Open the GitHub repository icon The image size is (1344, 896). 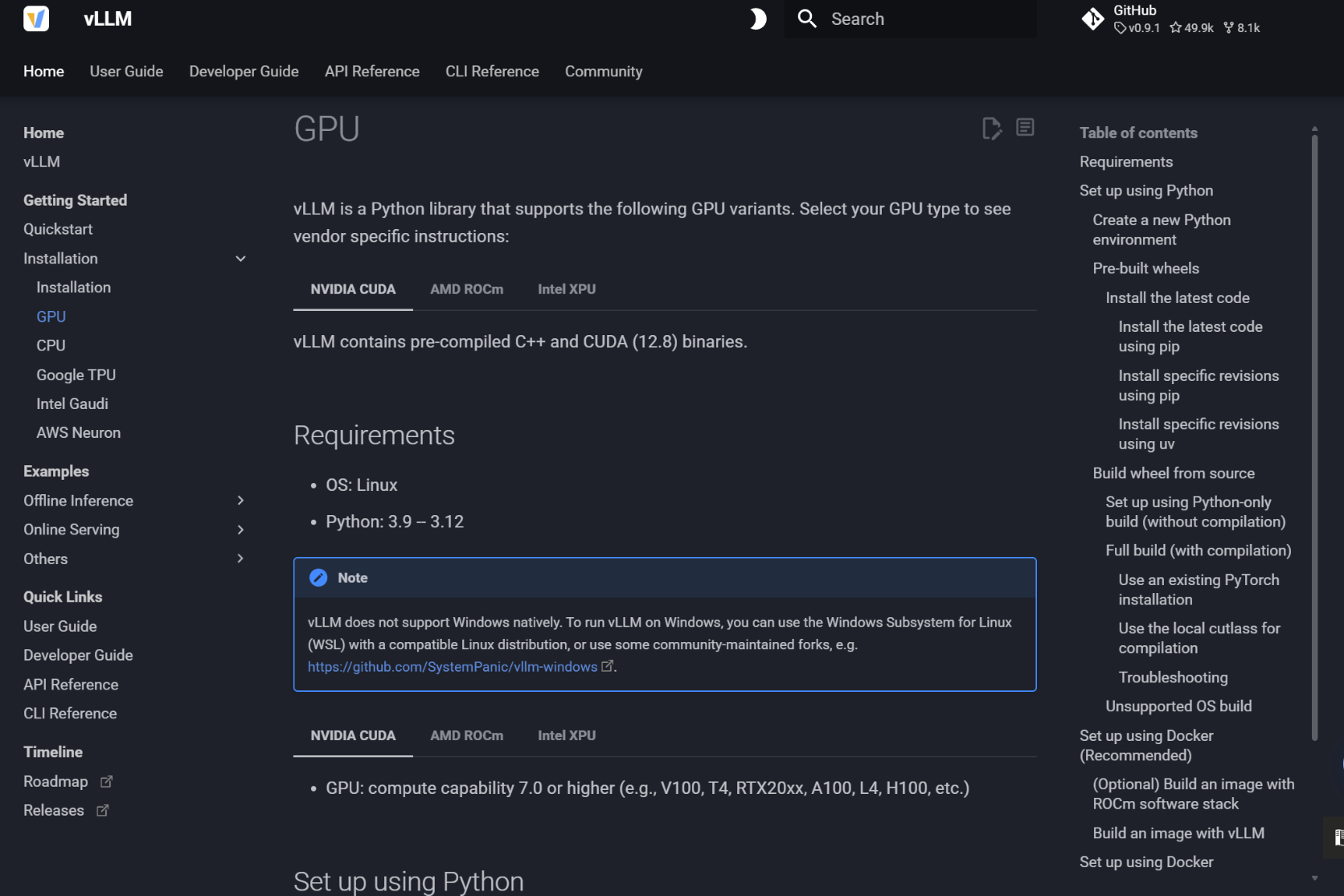pos(1093,18)
